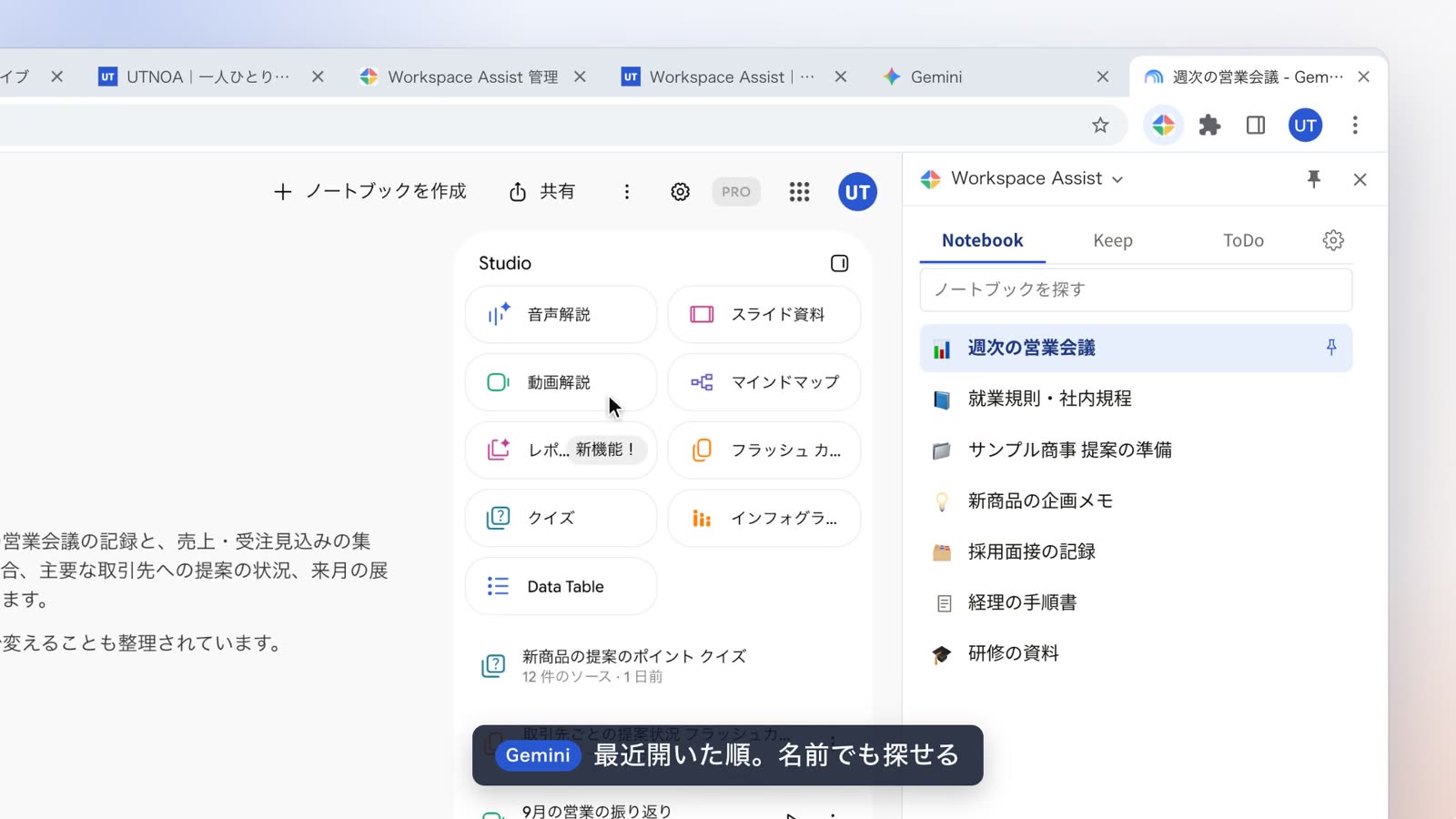Open Workspace Assist panel settings gear
Viewport: 1456px width, 819px height.
pos(1333,240)
